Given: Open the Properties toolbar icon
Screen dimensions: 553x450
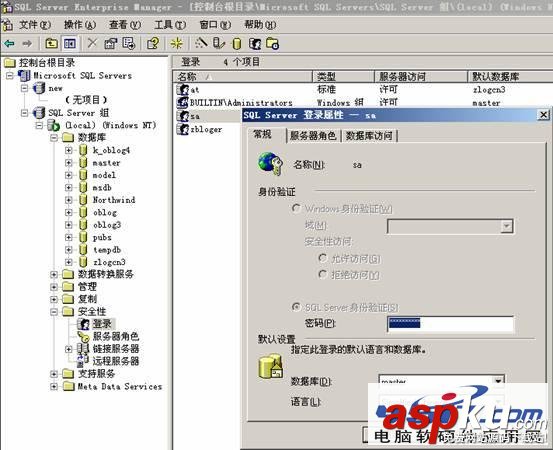Looking at the screenshot, I should click(110, 43).
